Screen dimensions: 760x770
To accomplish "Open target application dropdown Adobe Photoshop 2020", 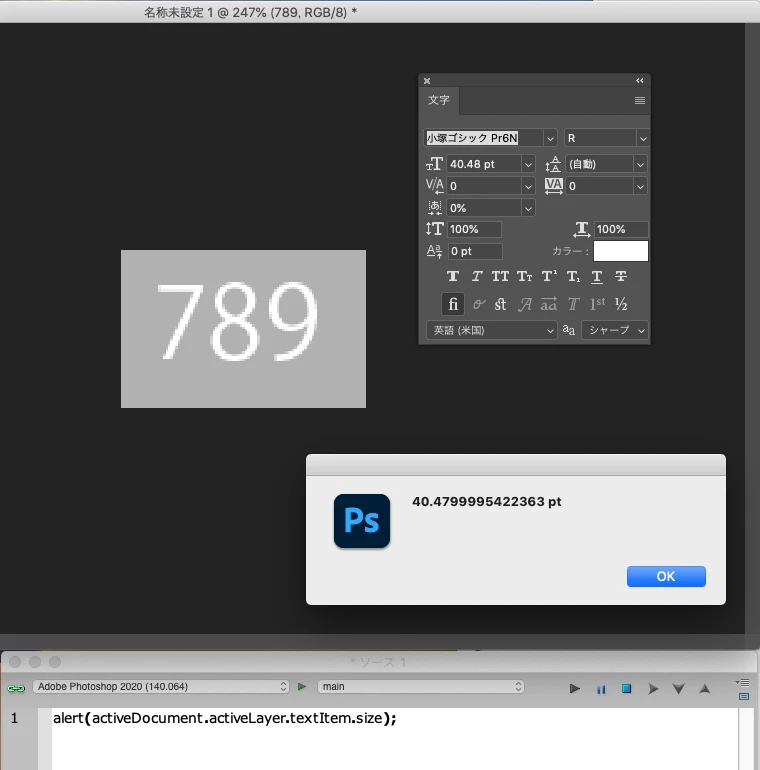I will [x=161, y=687].
